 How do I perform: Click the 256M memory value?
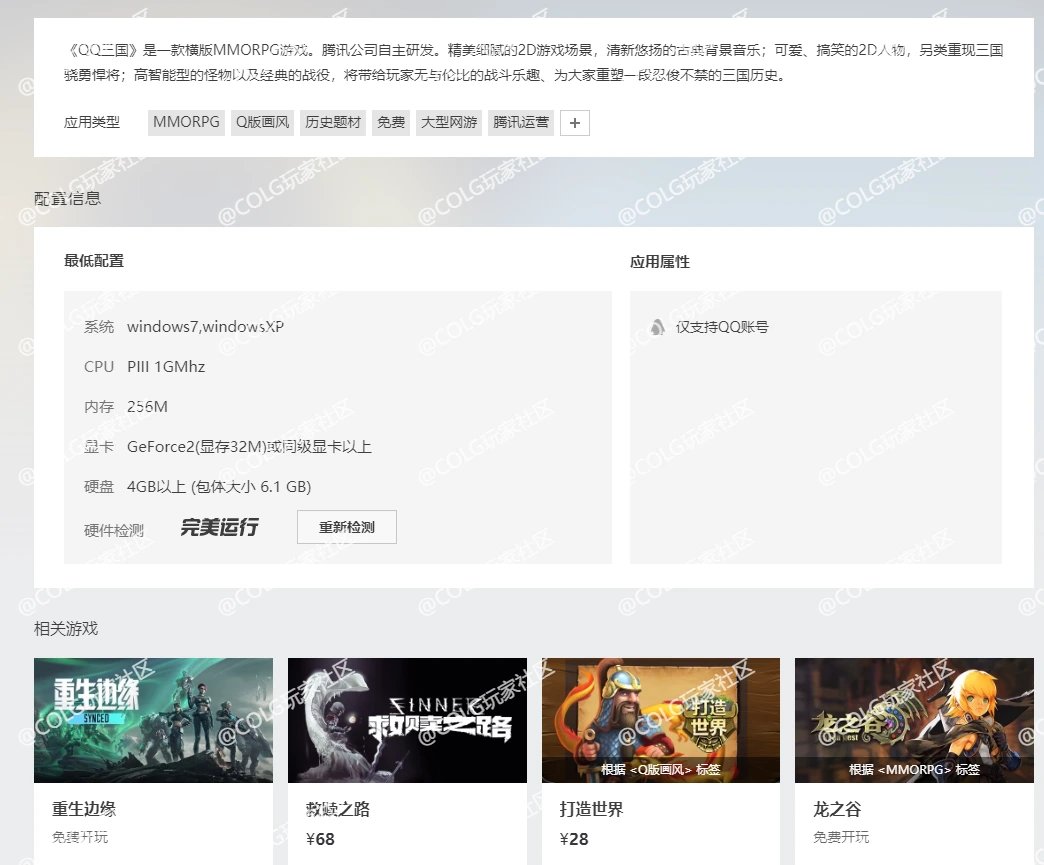tap(147, 407)
